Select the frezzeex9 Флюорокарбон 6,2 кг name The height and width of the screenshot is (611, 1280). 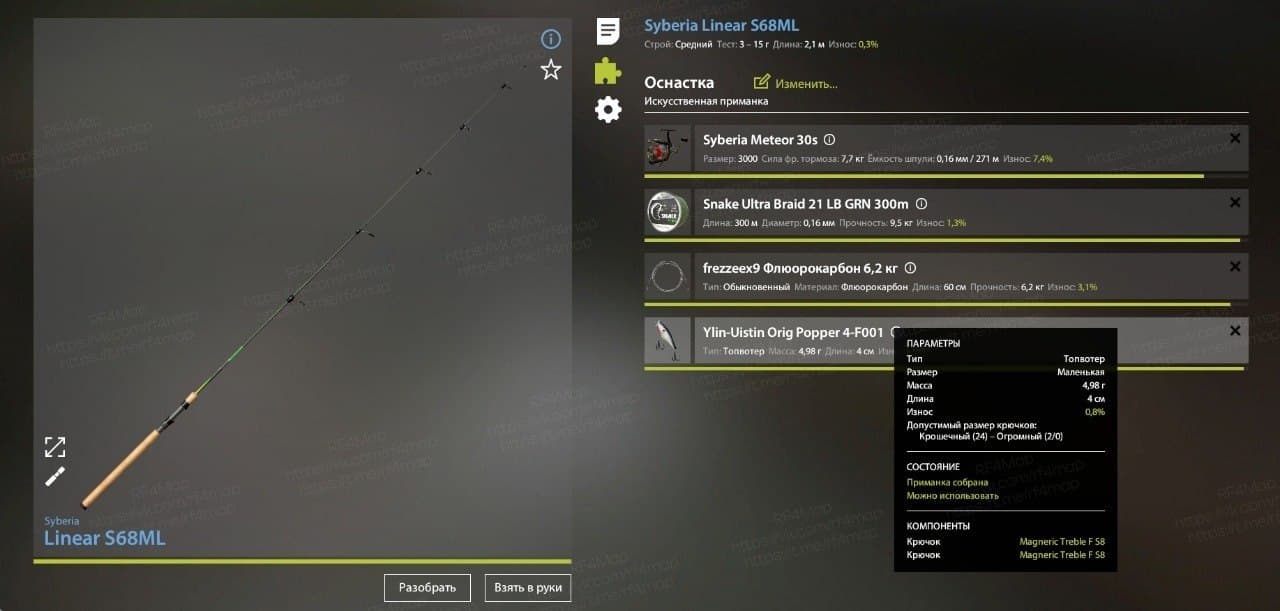pyautogui.click(x=800, y=268)
